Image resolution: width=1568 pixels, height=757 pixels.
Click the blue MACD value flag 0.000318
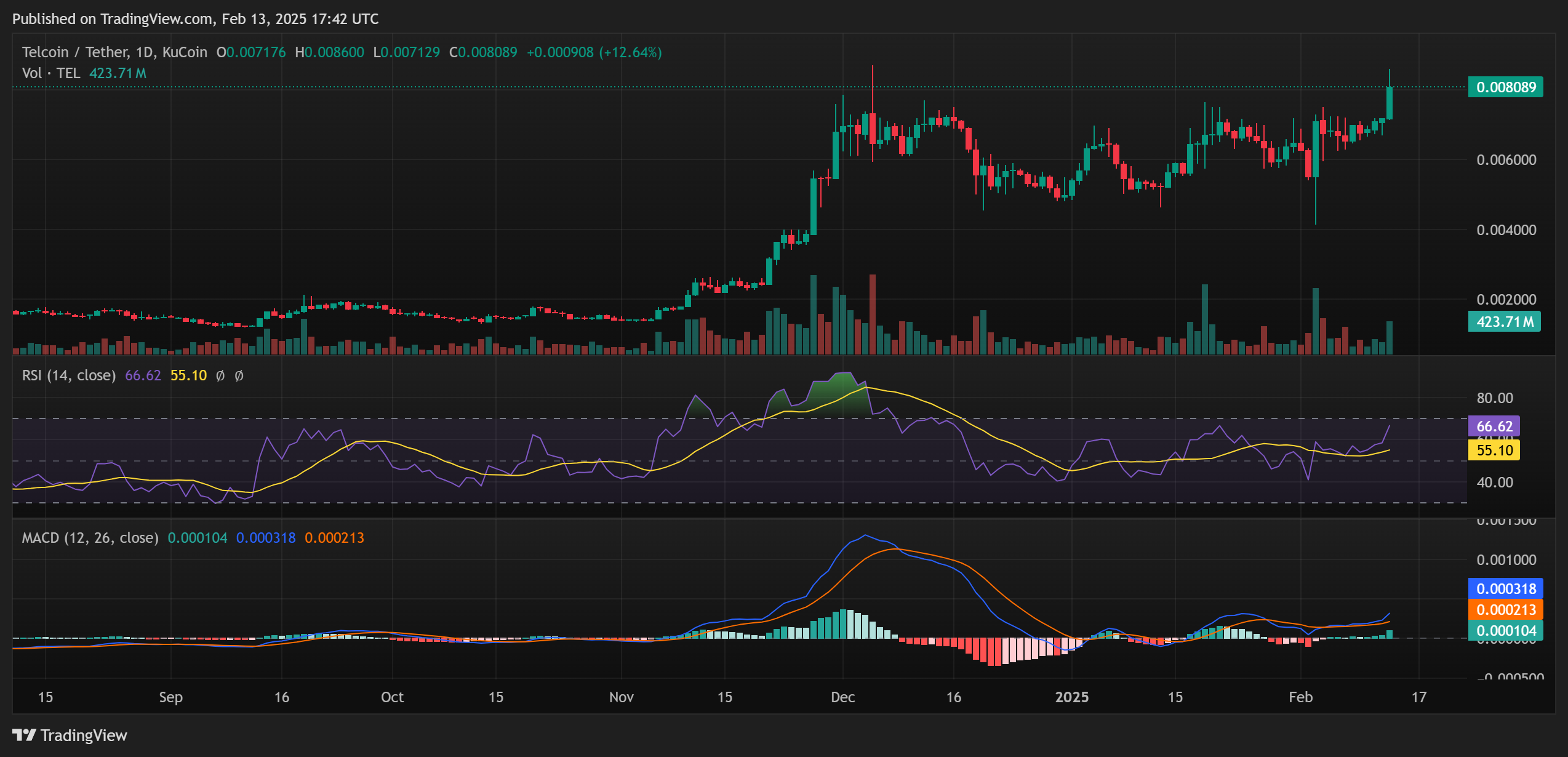pyautogui.click(x=1506, y=589)
